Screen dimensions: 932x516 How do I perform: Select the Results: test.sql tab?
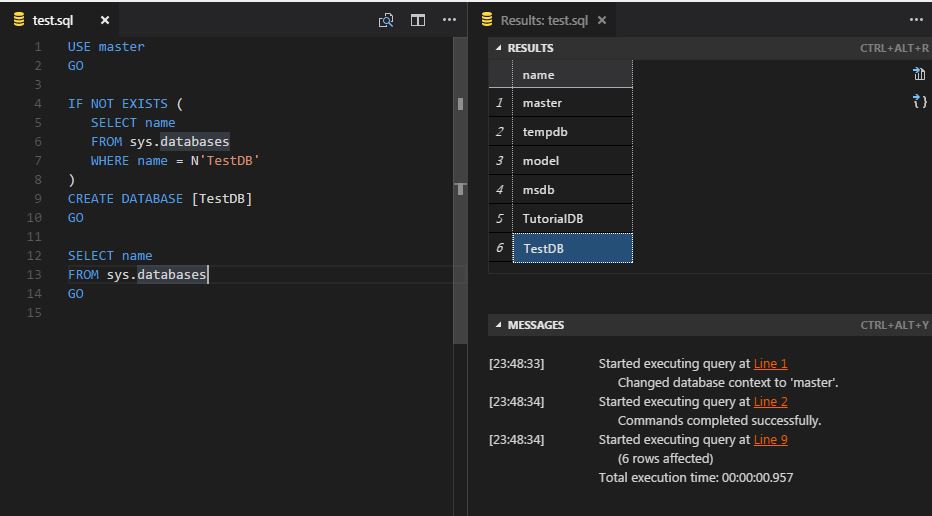pos(544,20)
